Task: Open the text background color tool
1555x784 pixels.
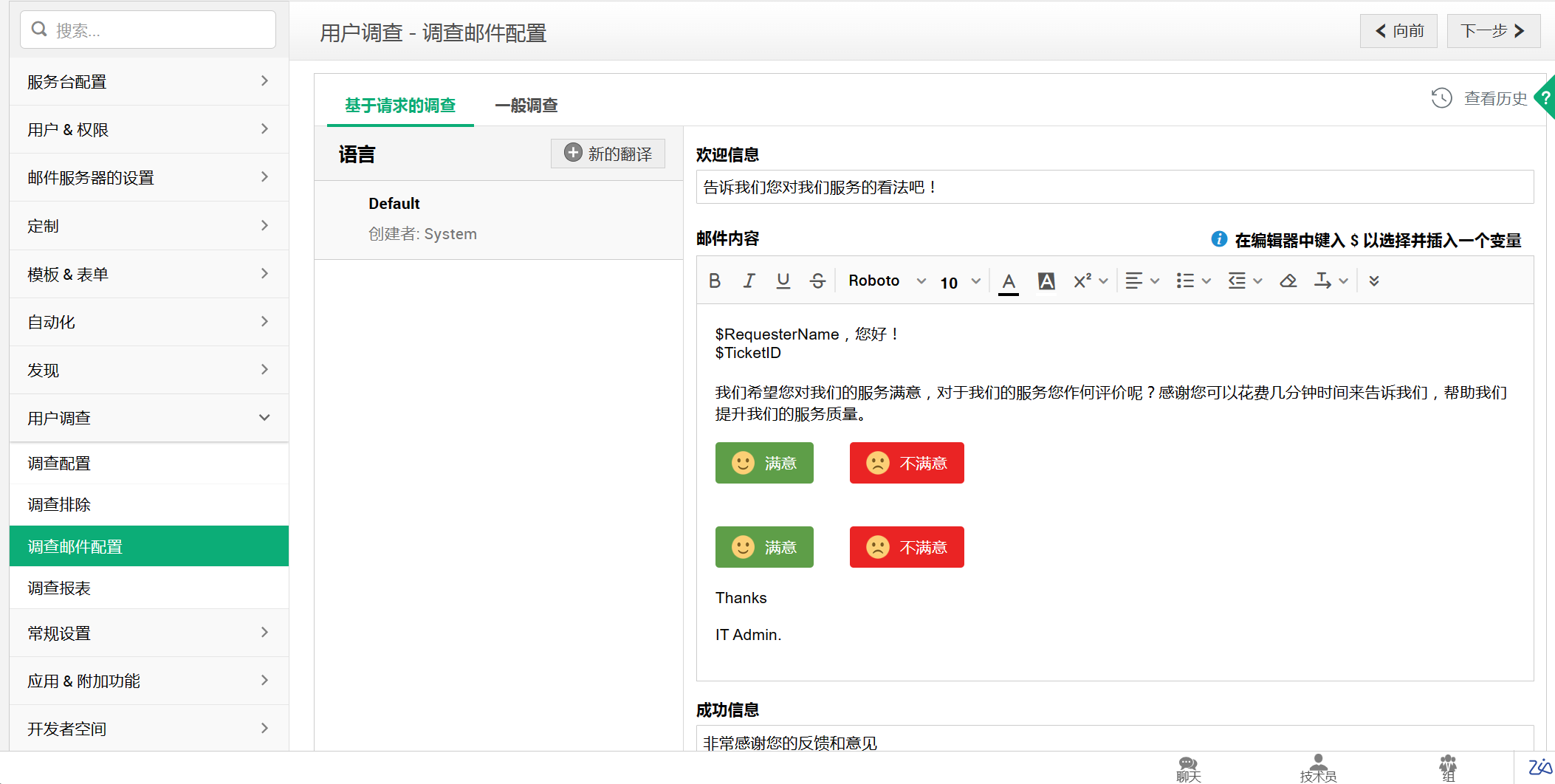Action: click(1046, 281)
